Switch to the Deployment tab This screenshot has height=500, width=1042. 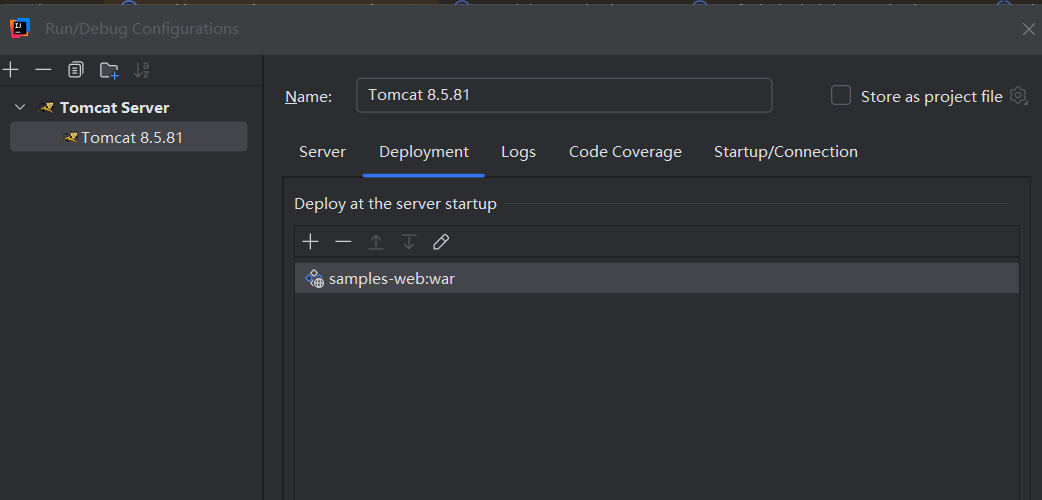pos(424,152)
